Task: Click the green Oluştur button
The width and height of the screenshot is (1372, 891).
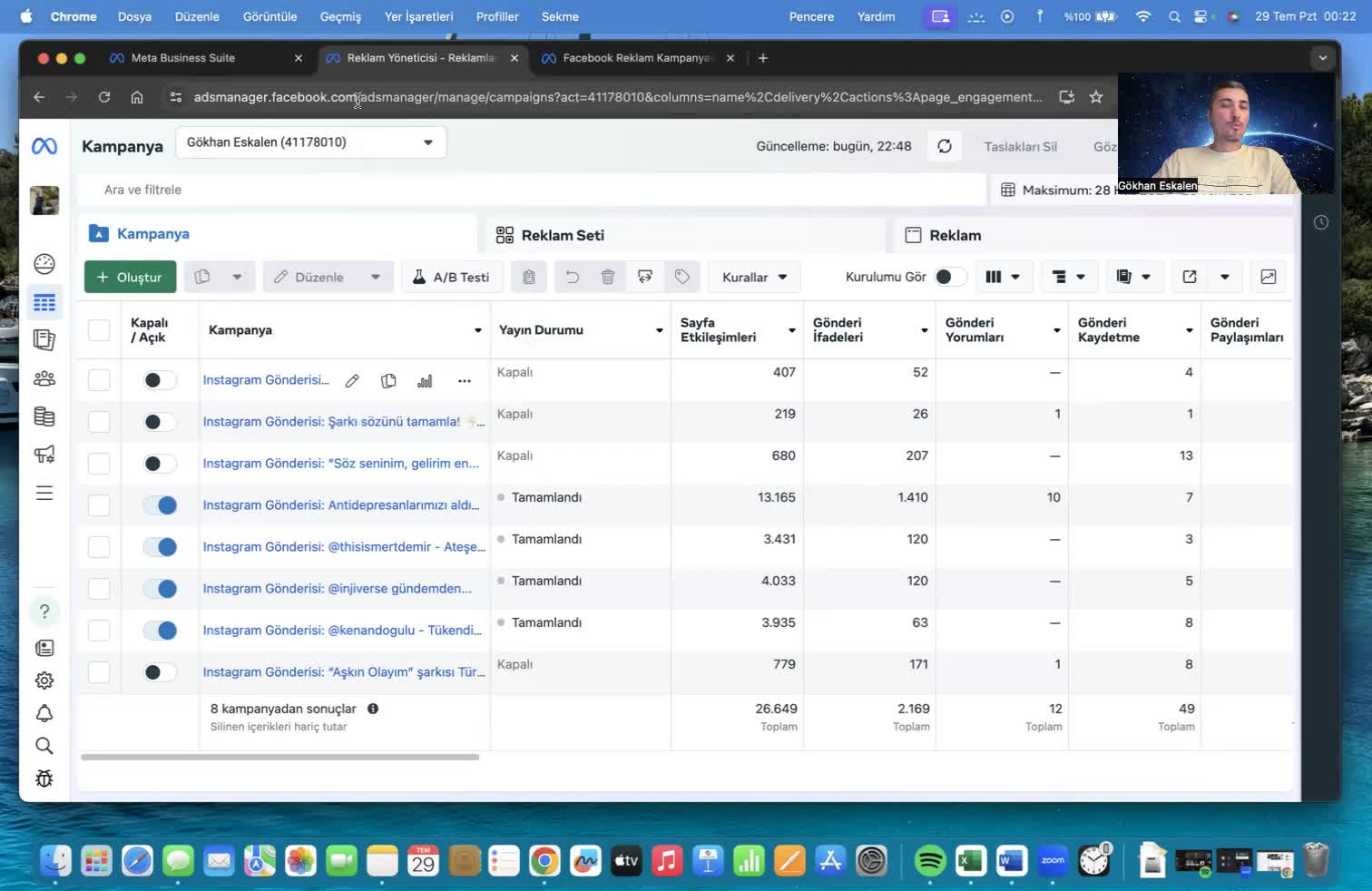Action: (130, 277)
